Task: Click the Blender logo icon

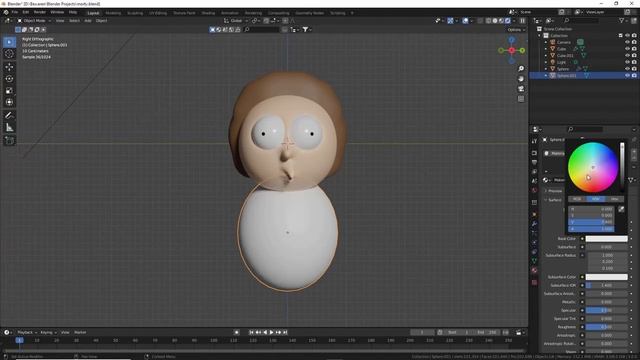Action: pos(6,13)
